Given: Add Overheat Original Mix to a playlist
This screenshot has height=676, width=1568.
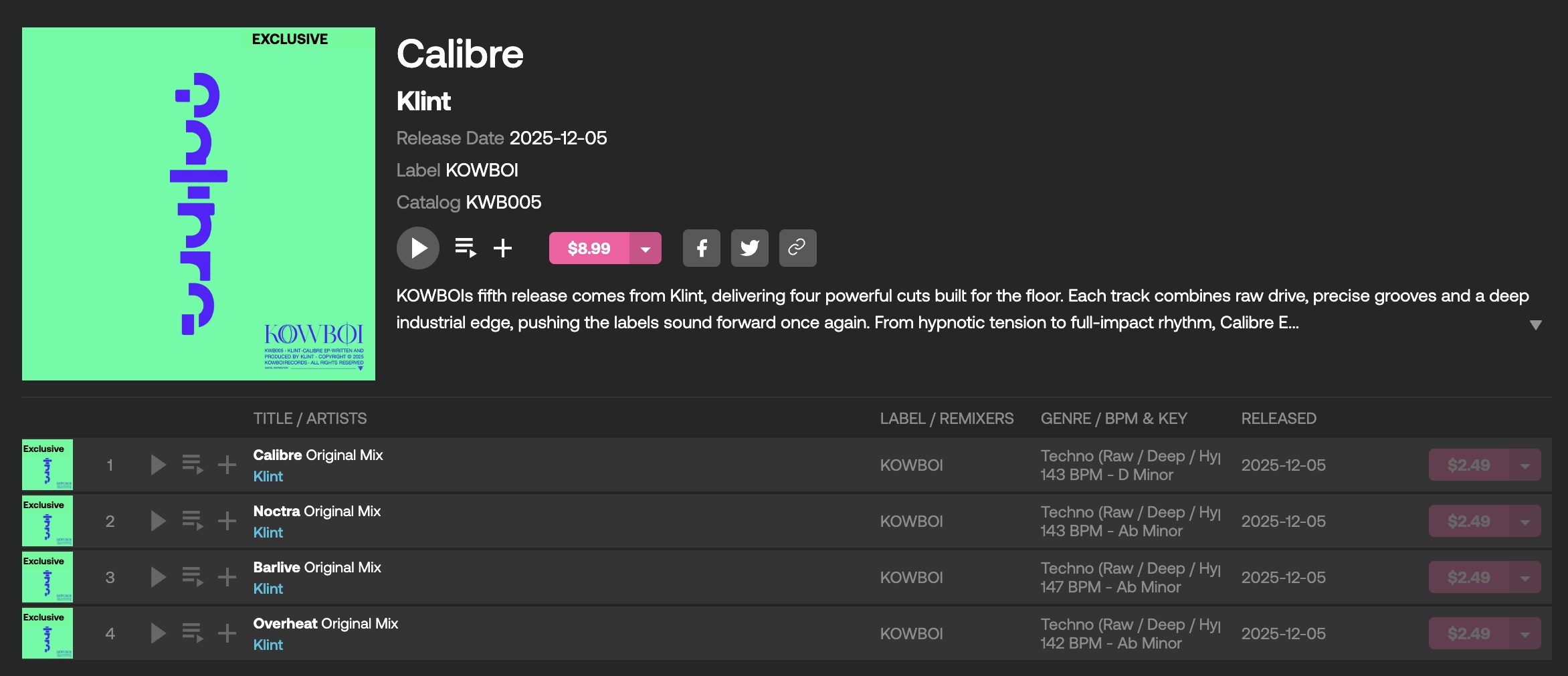Looking at the screenshot, I should (227, 633).
